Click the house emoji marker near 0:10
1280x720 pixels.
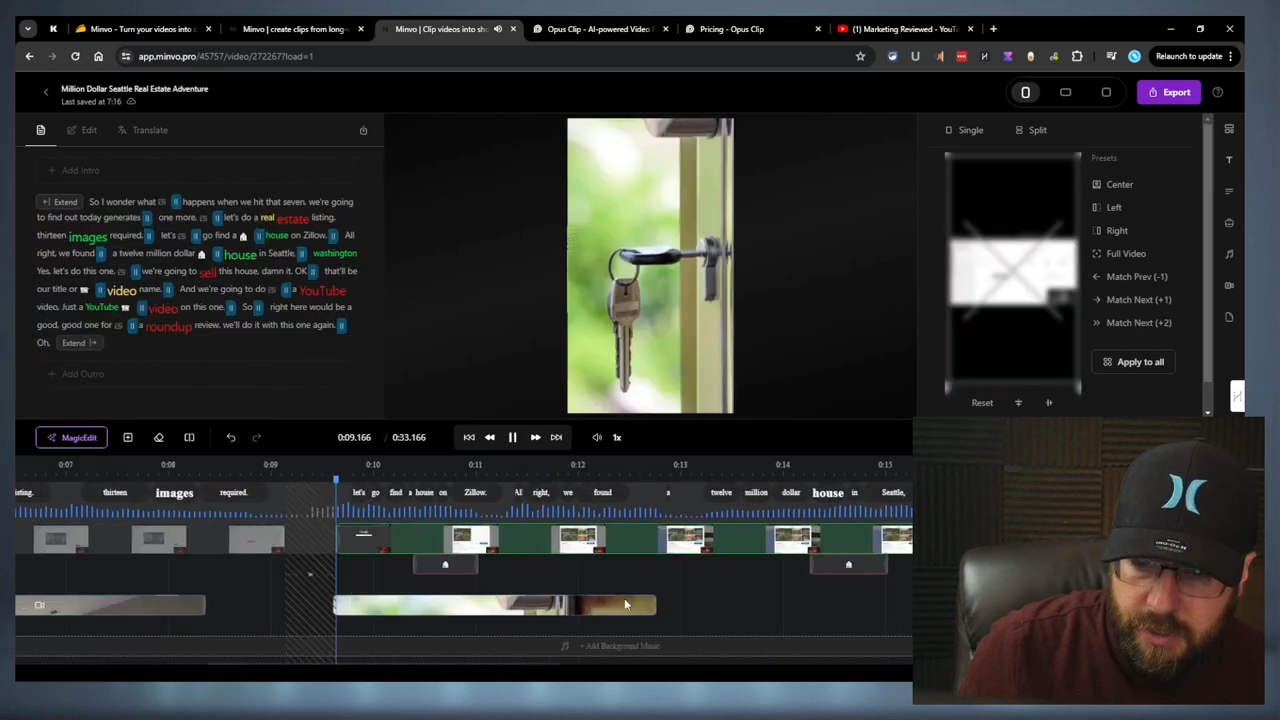point(445,565)
